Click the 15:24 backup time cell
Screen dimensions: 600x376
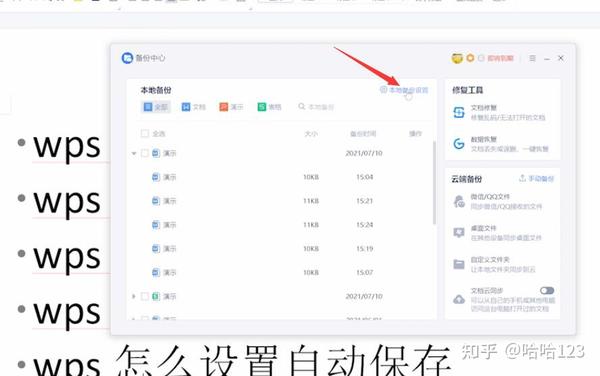tap(365, 225)
